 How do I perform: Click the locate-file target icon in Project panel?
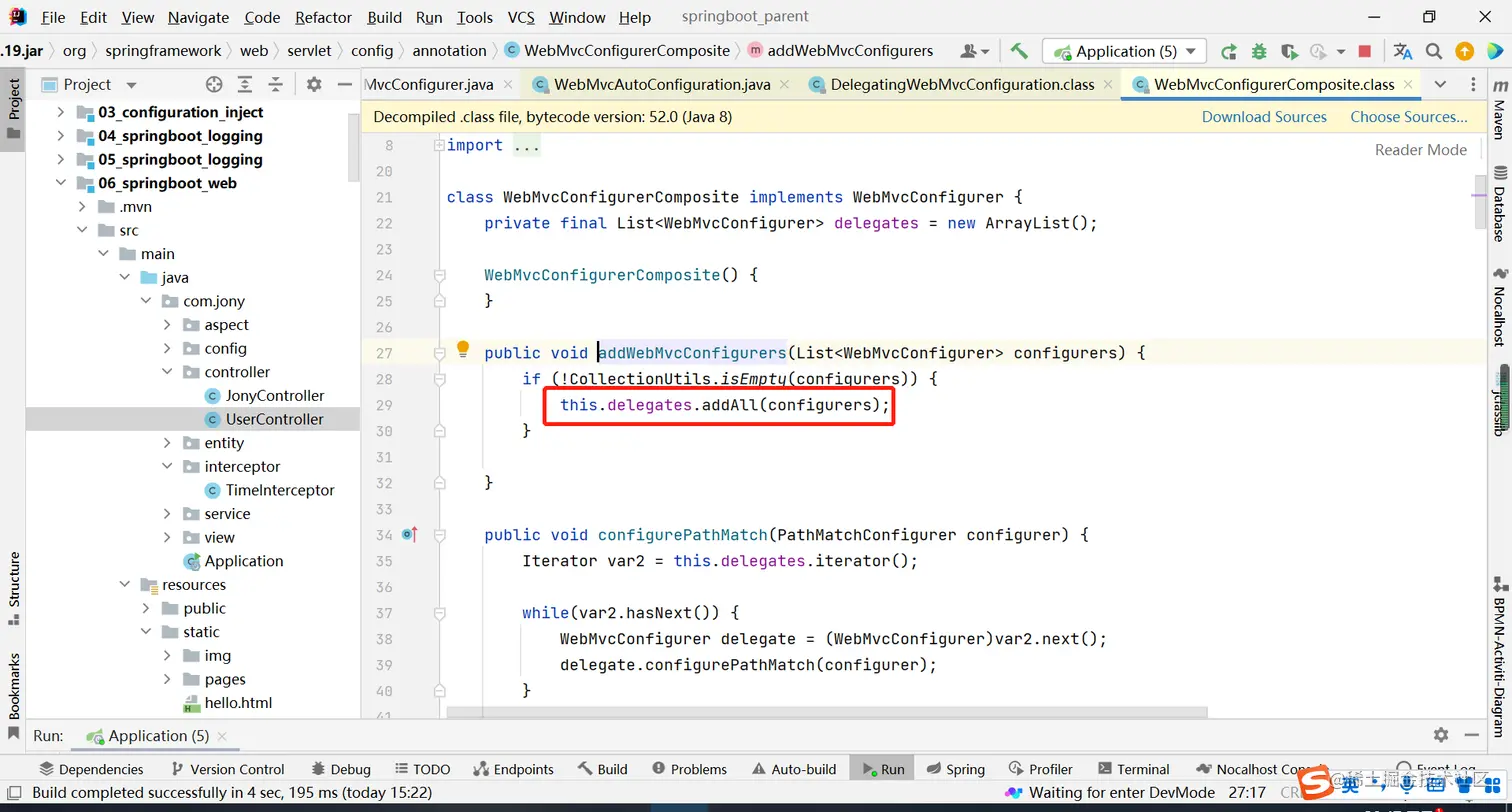point(214,85)
